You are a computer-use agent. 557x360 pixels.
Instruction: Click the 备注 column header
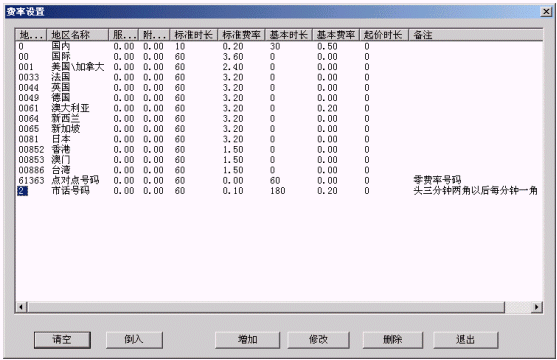coord(475,35)
